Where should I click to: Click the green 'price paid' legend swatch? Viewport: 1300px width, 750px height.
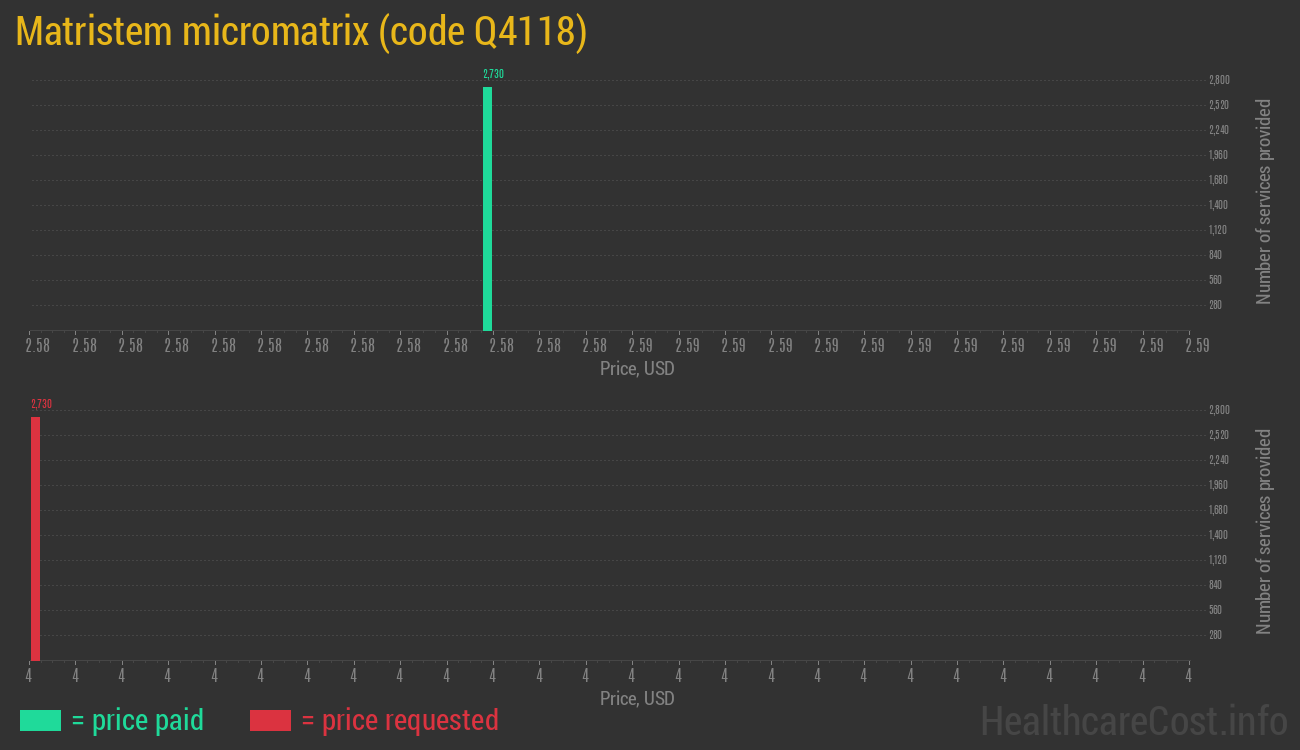(39, 720)
